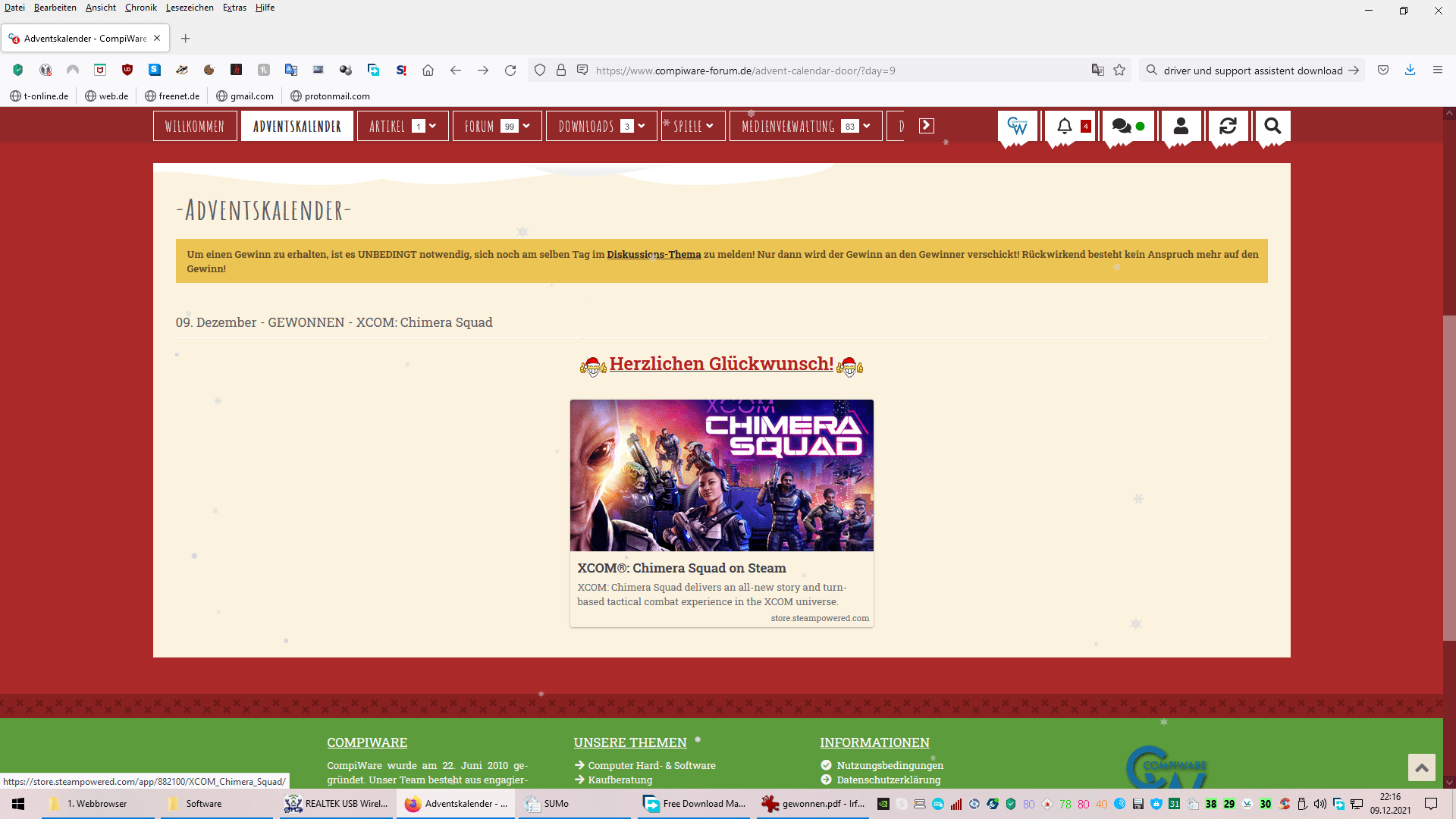Open XCOM Chimera Squad on Steam title
The height and width of the screenshot is (819, 1456).
coord(681,568)
